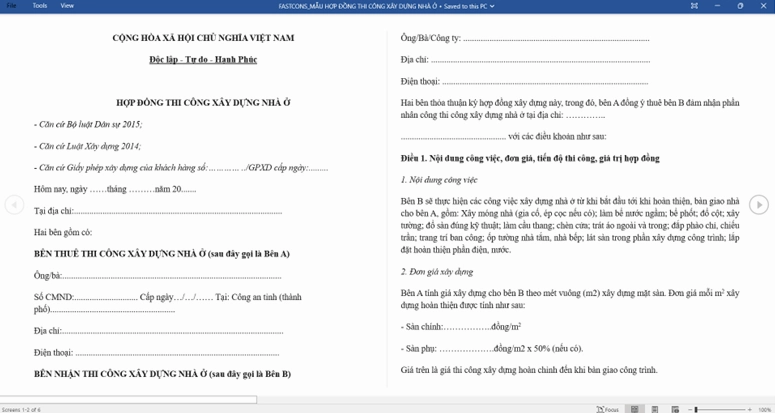Switch to Read Mode view icon
Viewport: 775px width, 413px height.
(x=635, y=409)
